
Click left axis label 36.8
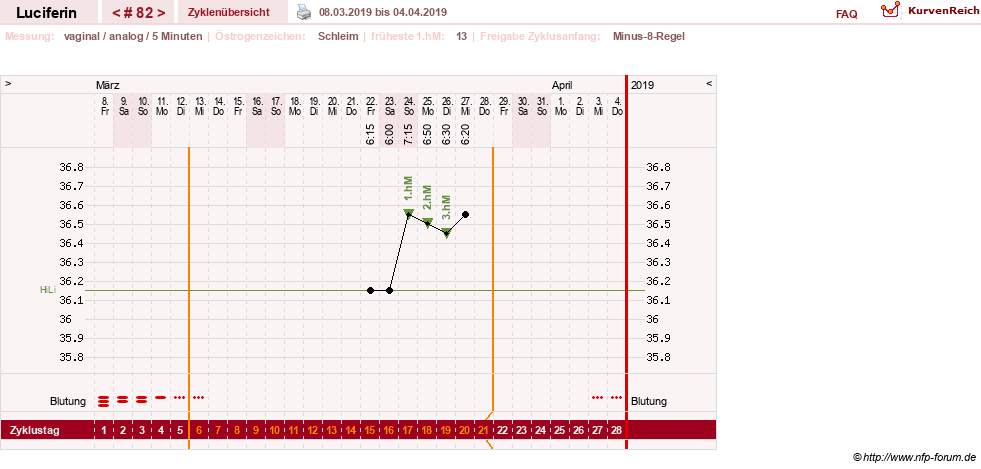click(x=71, y=167)
